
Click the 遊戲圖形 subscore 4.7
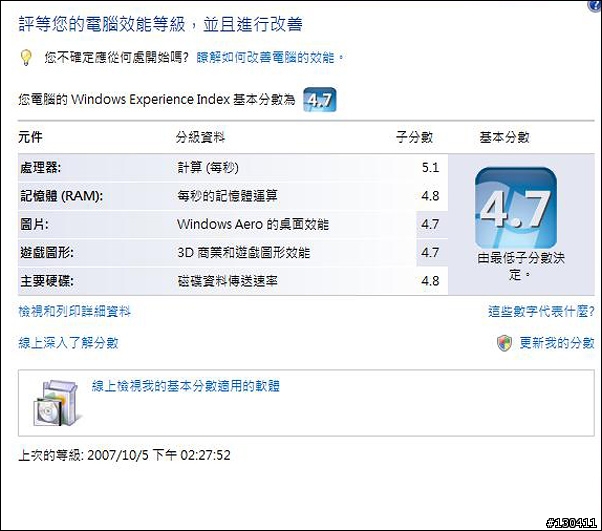coord(430,253)
